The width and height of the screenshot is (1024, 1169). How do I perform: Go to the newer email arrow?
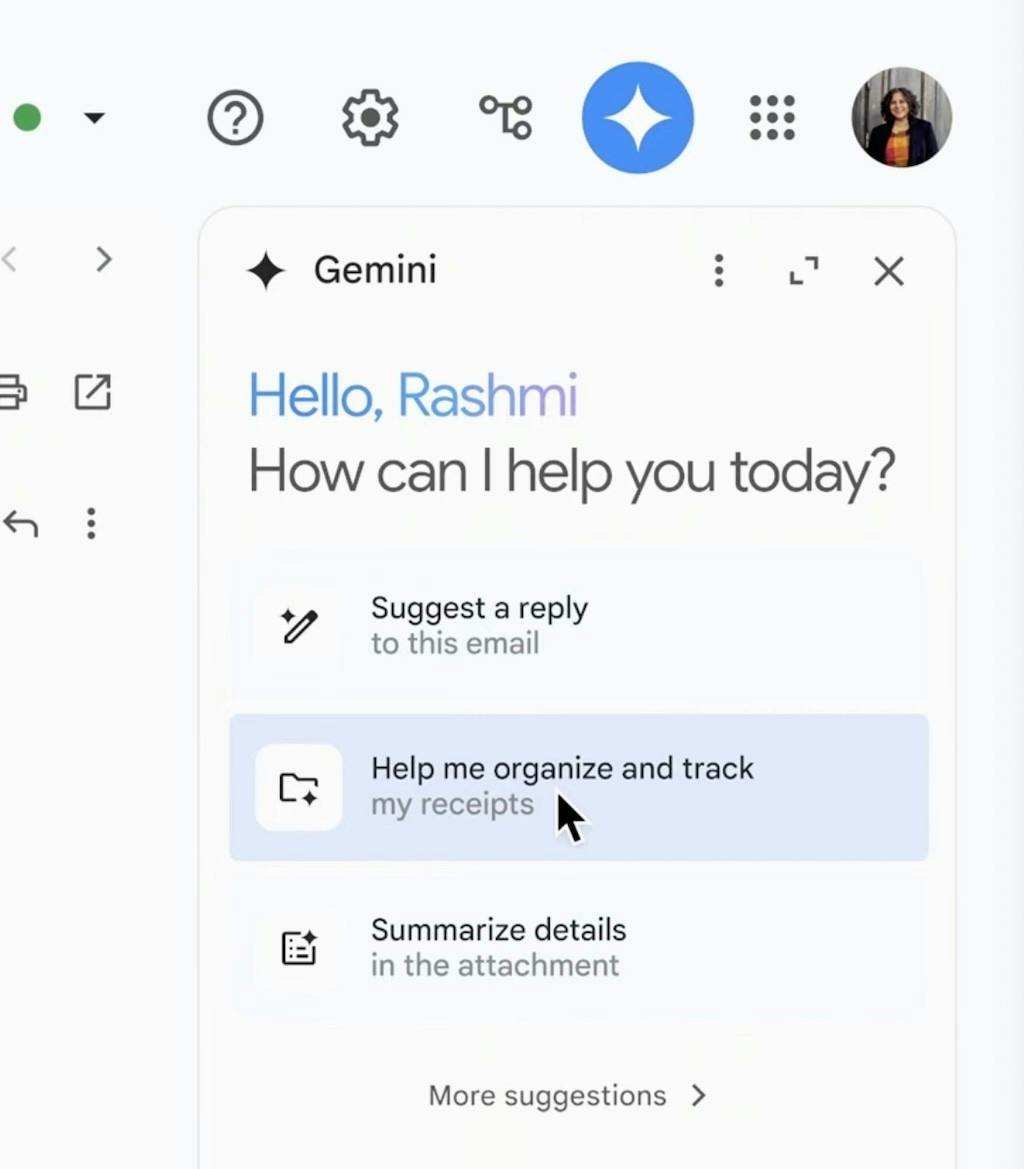coord(10,259)
